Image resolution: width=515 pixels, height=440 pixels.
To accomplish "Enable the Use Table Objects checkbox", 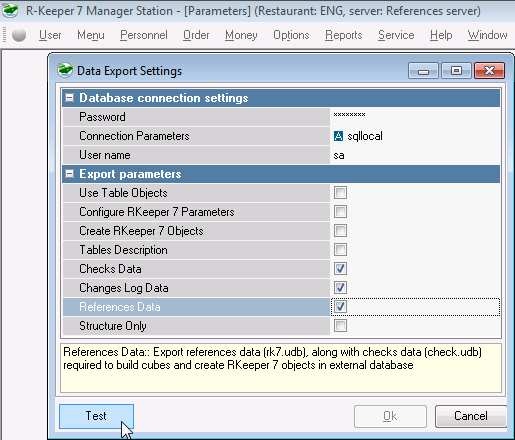I will pos(340,193).
